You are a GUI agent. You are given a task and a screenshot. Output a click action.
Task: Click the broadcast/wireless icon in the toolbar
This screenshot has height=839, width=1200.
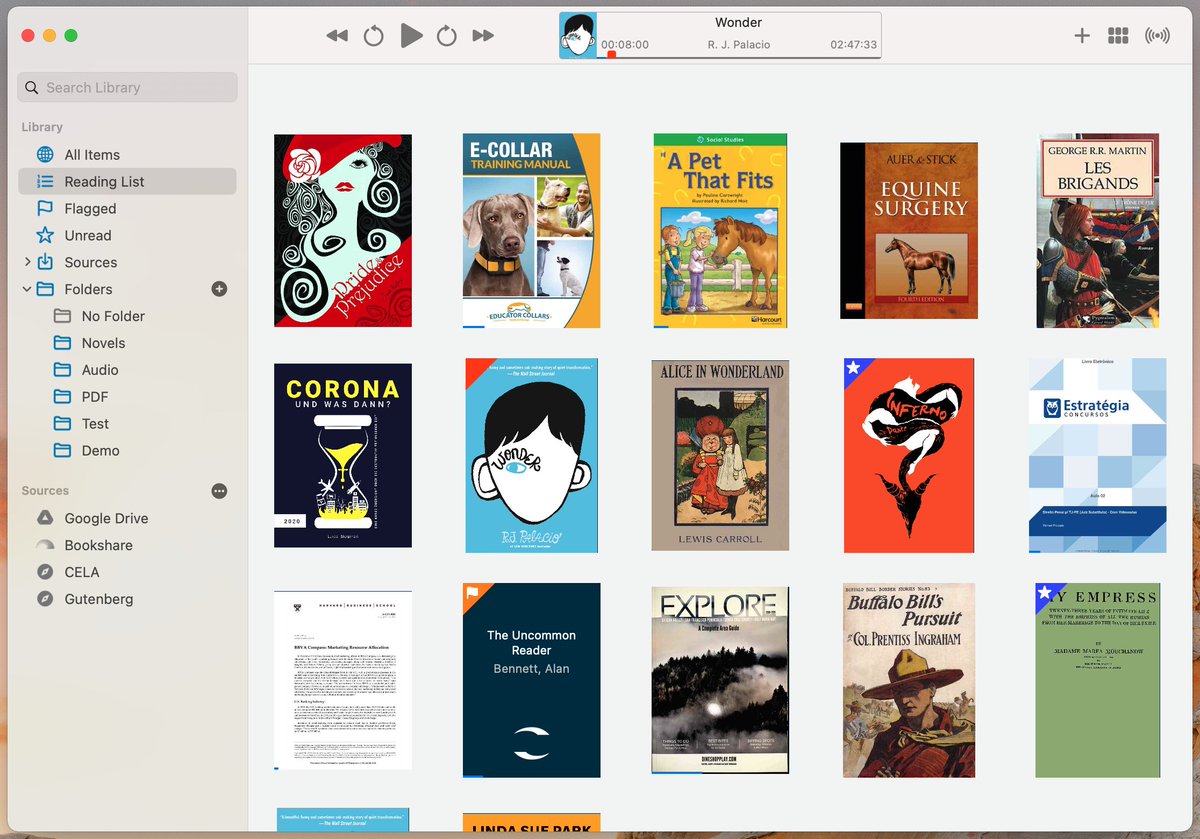click(1157, 36)
